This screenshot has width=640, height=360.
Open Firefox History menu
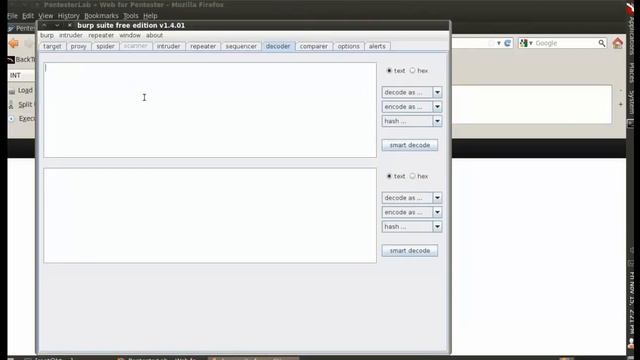69,16
